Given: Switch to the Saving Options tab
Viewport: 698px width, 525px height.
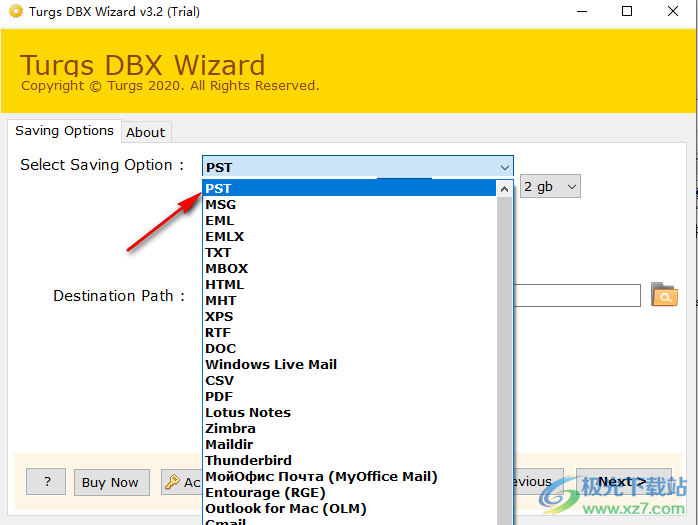Looking at the screenshot, I should 65,131.
